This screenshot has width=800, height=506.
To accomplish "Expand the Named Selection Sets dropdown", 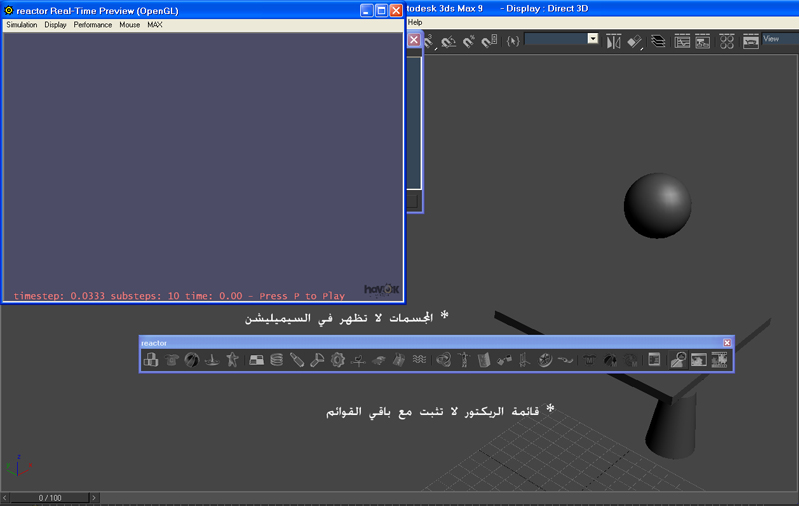I will [592, 39].
